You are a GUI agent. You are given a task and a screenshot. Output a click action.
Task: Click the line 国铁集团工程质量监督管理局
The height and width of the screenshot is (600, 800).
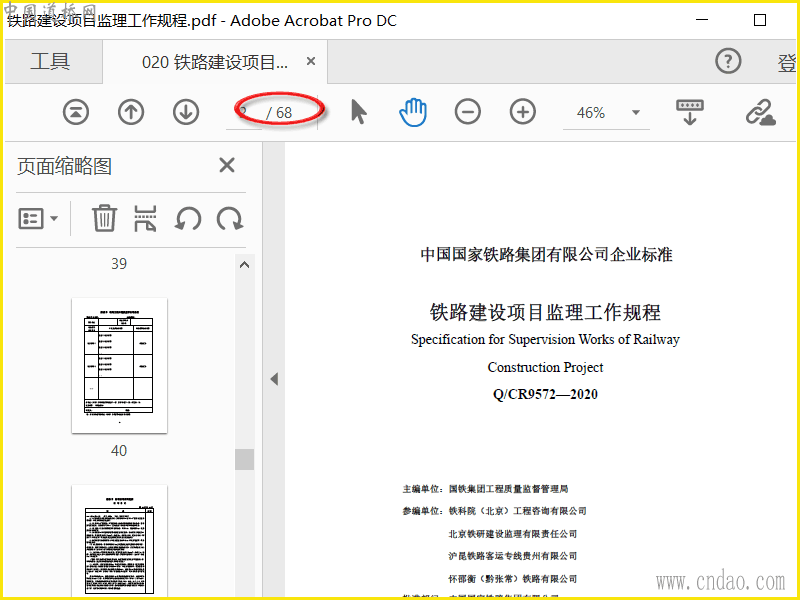tap(508, 489)
